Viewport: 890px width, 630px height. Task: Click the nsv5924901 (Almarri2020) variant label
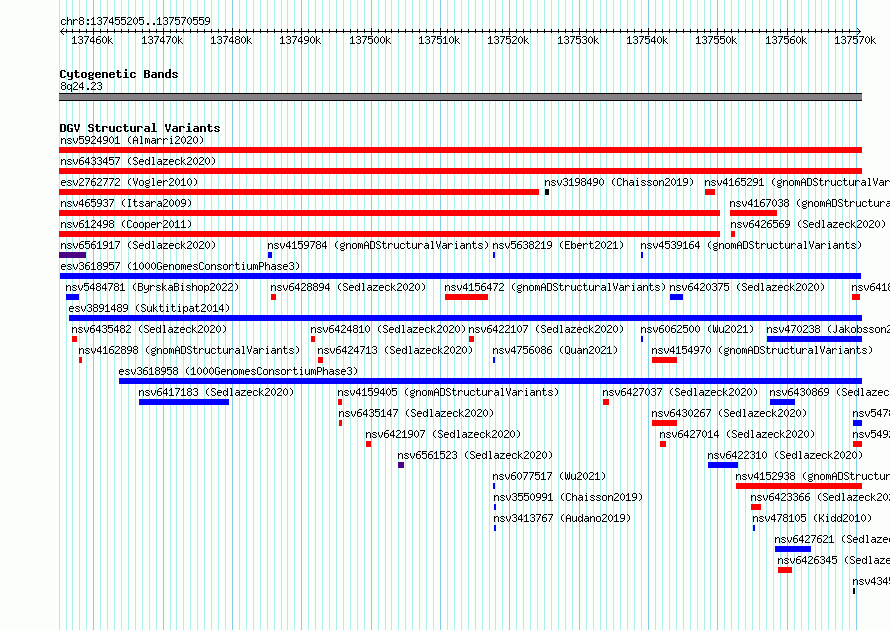[132, 140]
